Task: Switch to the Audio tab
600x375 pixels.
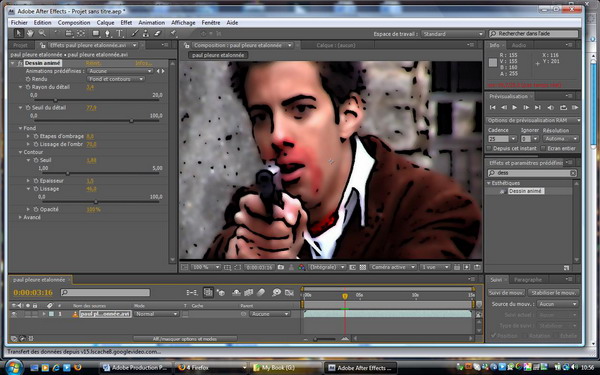Action: [x=519, y=45]
